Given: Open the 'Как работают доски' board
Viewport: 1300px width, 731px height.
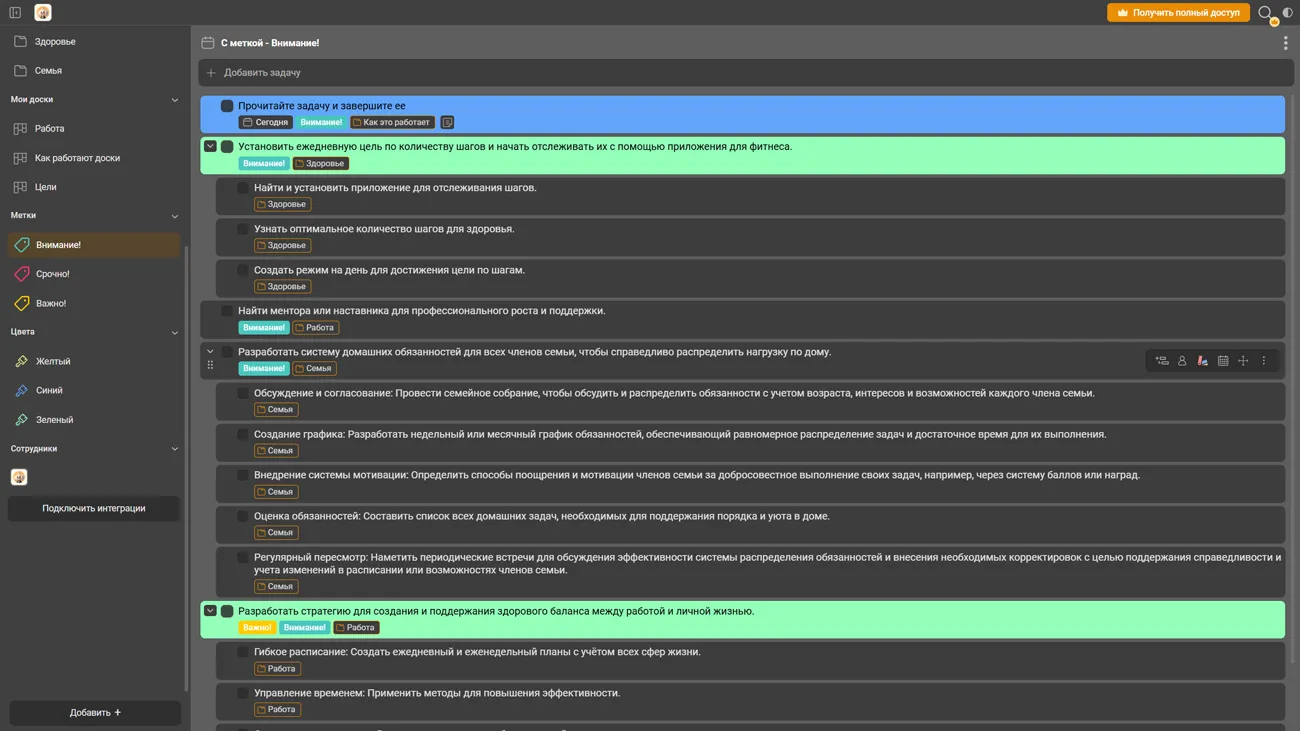Looking at the screenshot, I should coord(77,158).
